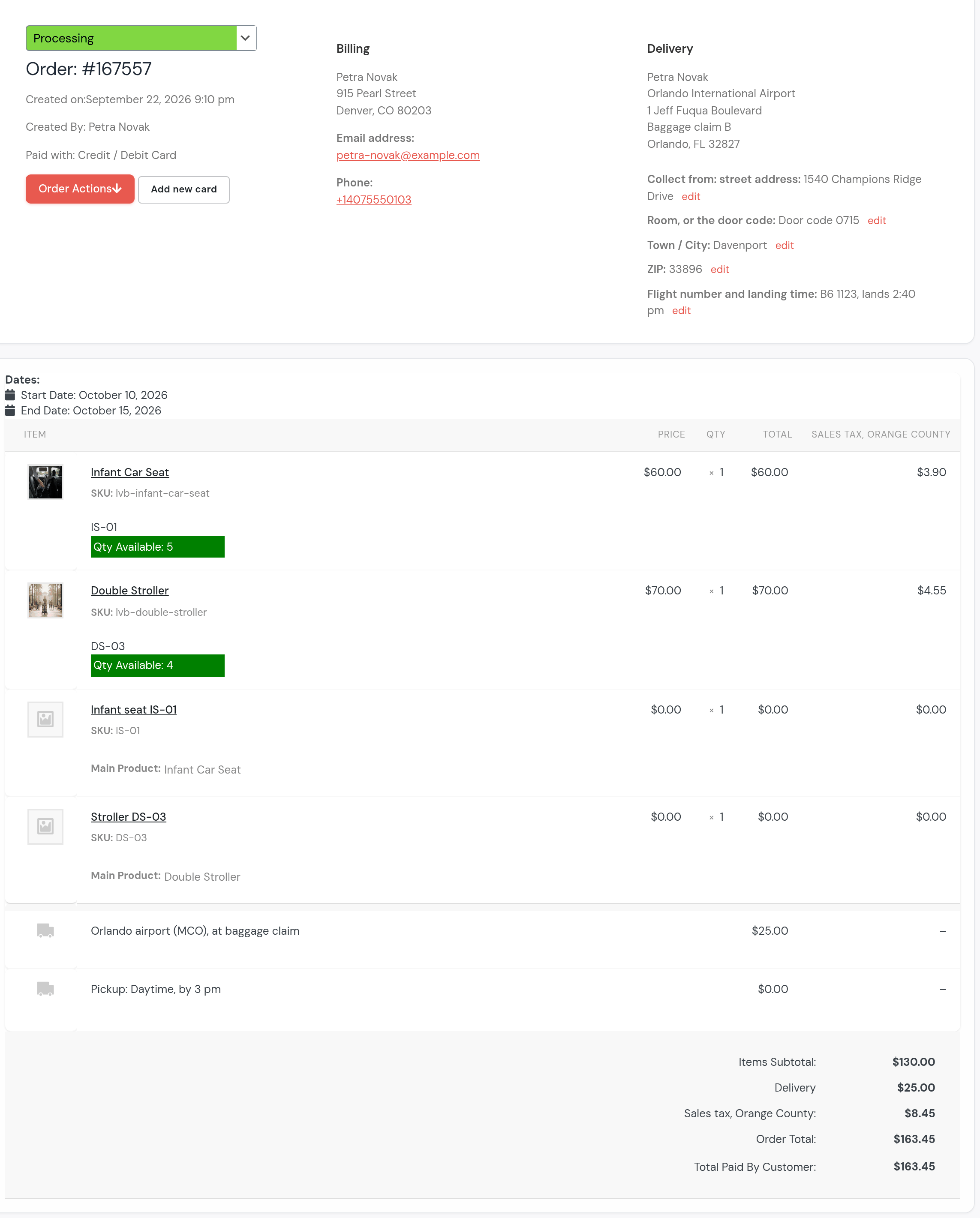
Task: Click the phone number +14075550103
Action: (x=373, y=199)
